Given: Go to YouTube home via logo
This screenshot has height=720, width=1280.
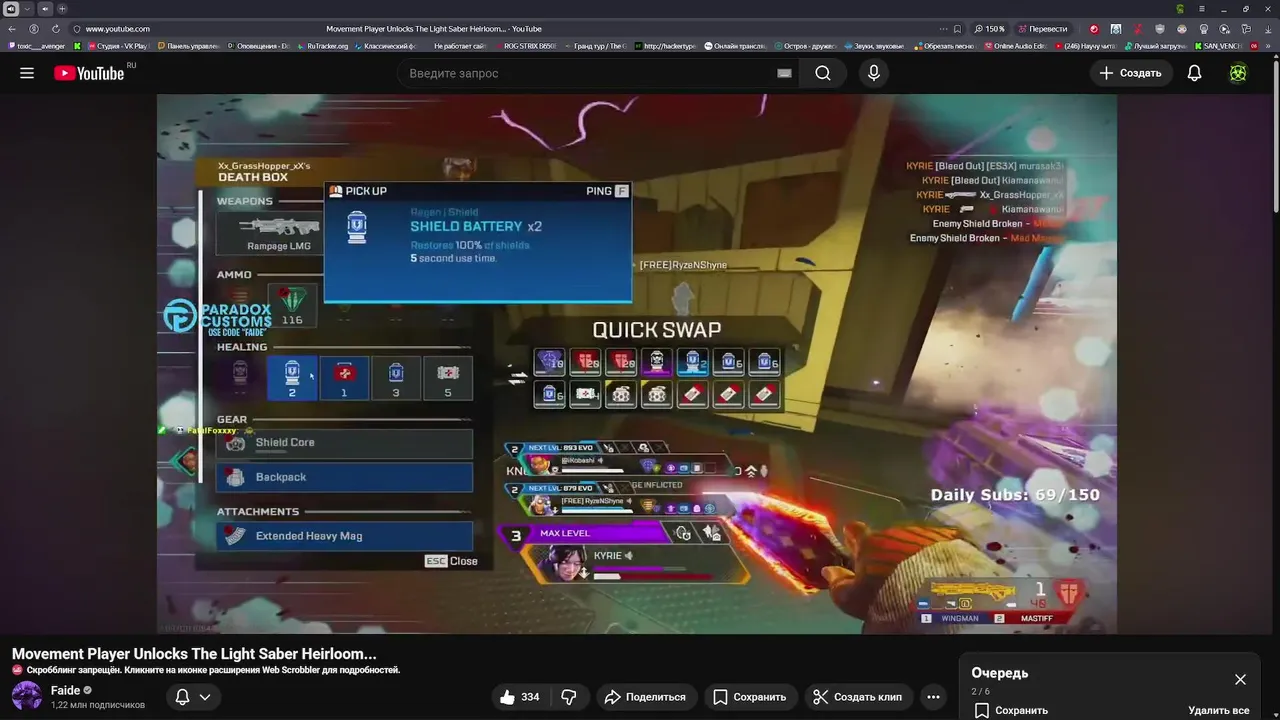Looking at the screenshot, I should [89, 73].
